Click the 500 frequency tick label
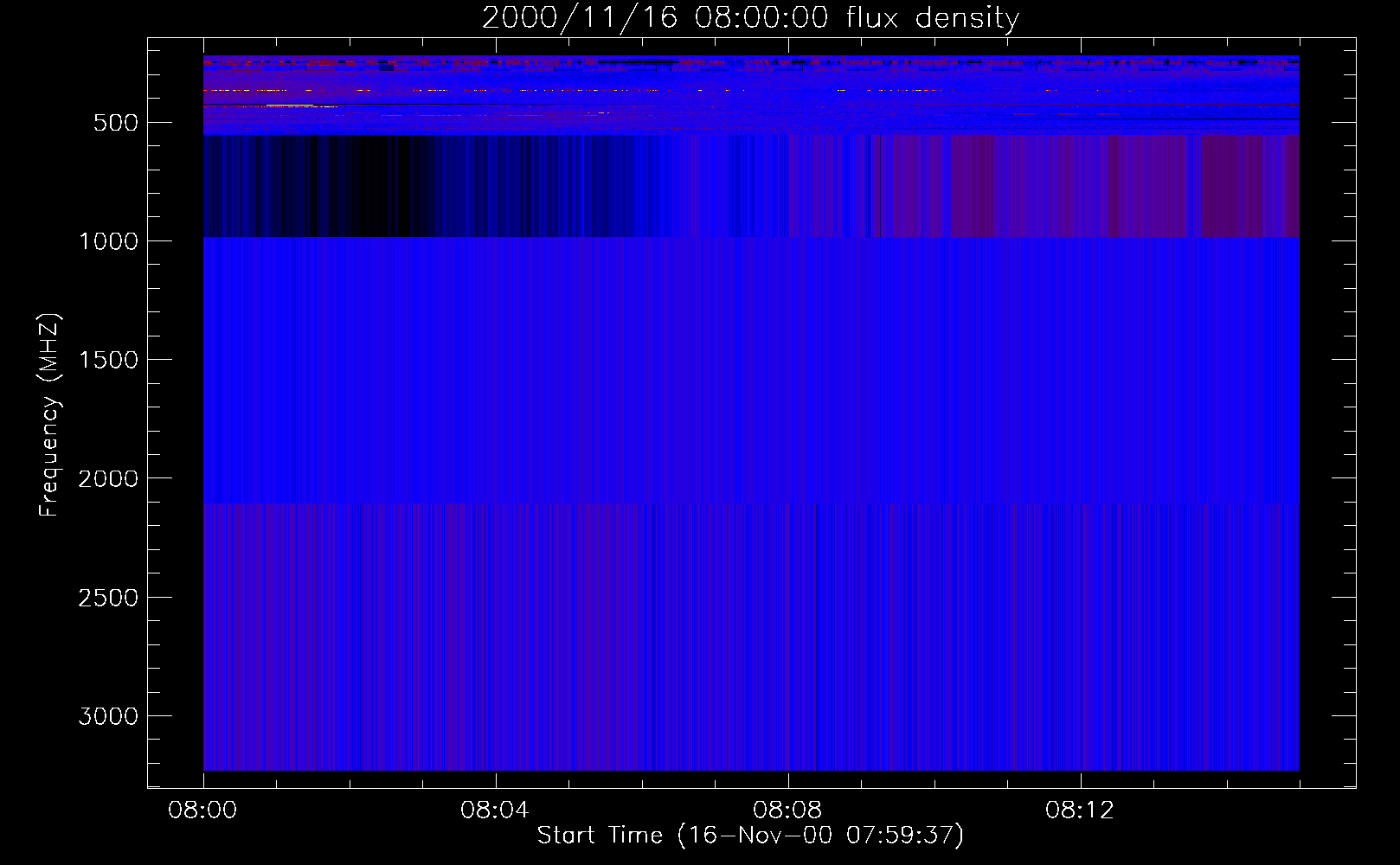This screenshot has height=865, width=1400. [x=116, y=123]
